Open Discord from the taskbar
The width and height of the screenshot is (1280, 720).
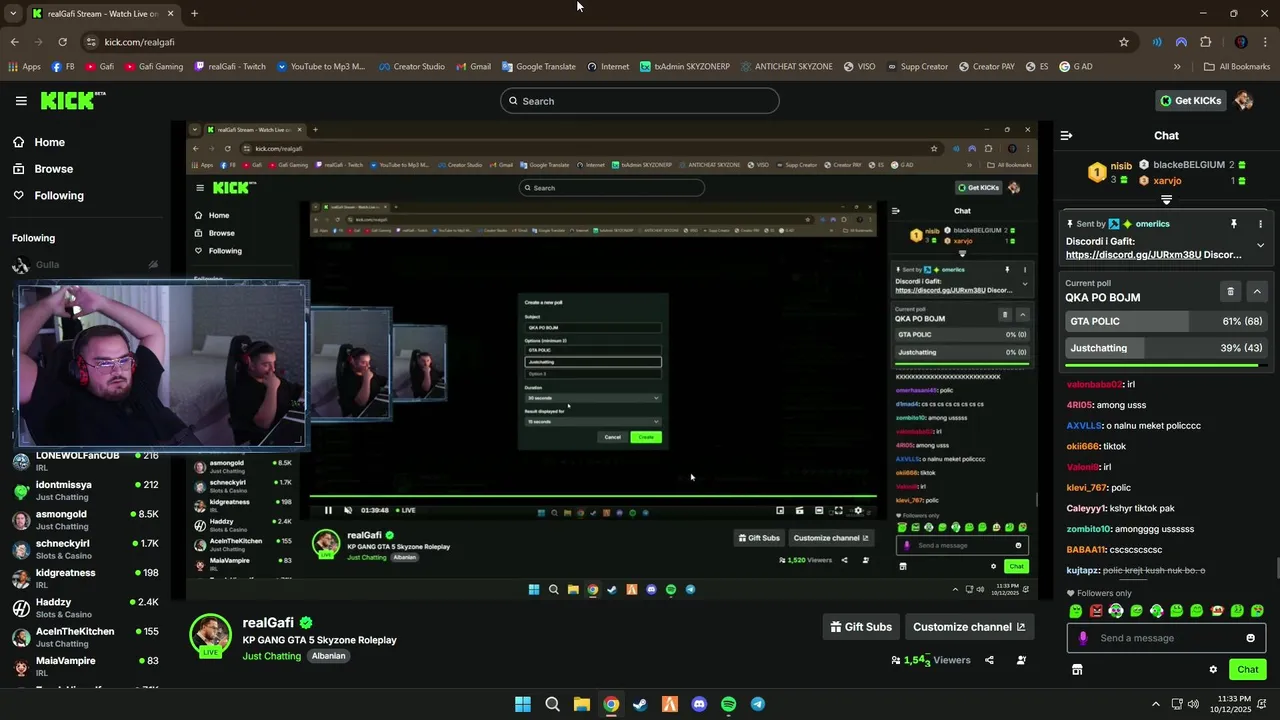tap(699, 704)
